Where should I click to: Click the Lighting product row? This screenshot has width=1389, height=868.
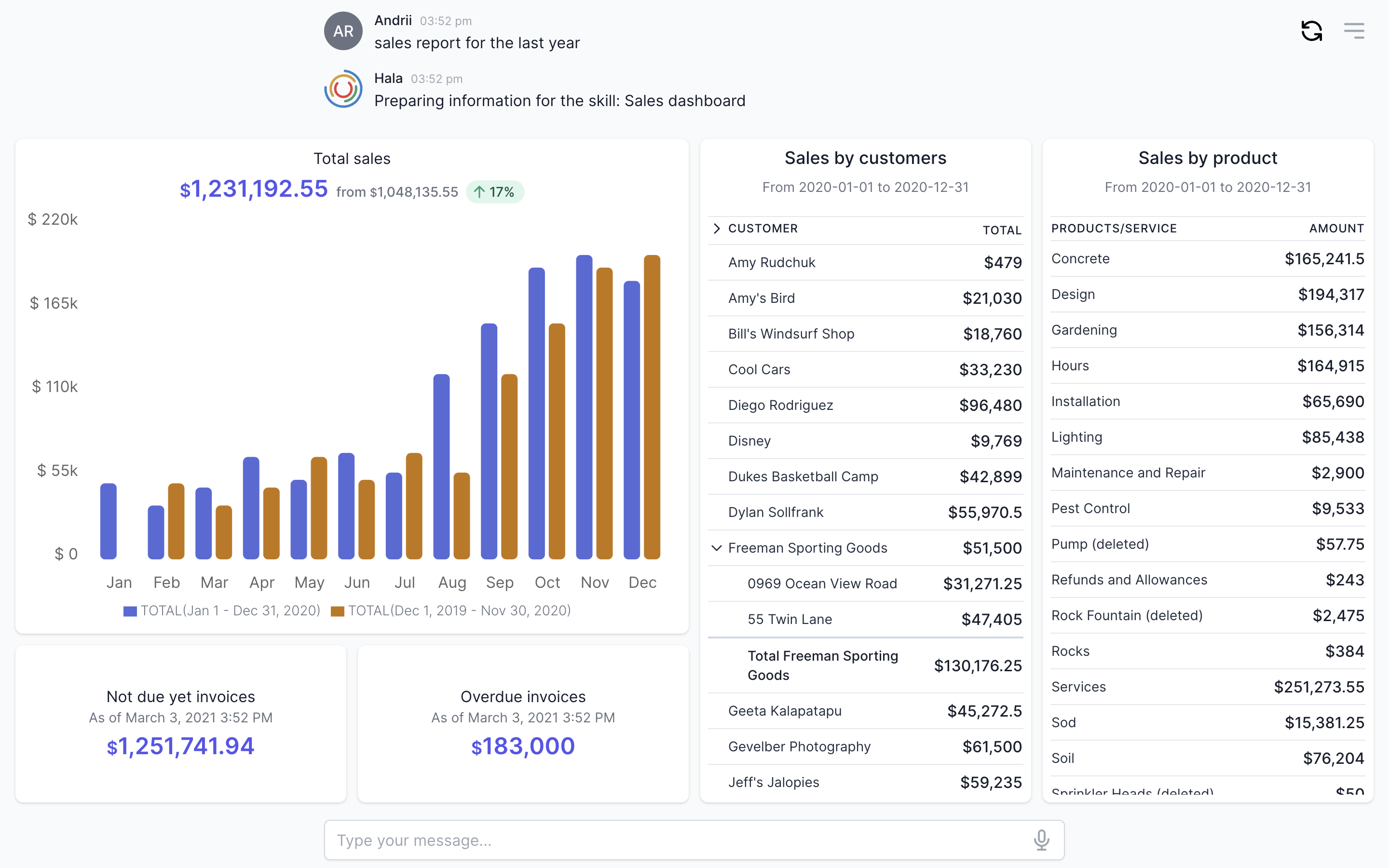[1208, 437]
